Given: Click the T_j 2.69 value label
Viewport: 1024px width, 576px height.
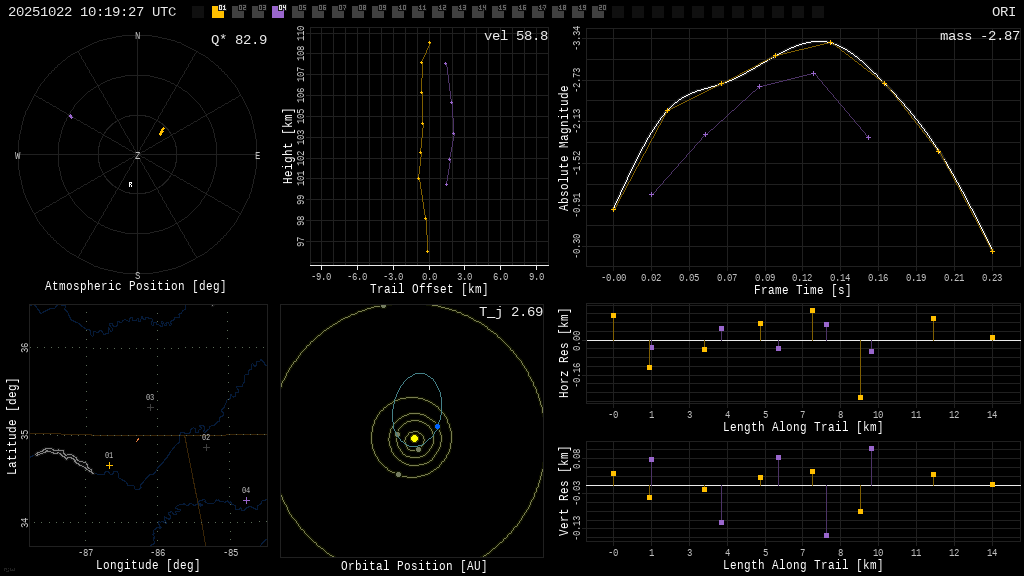Looking at the screenshot, I should tap(510, 313).
